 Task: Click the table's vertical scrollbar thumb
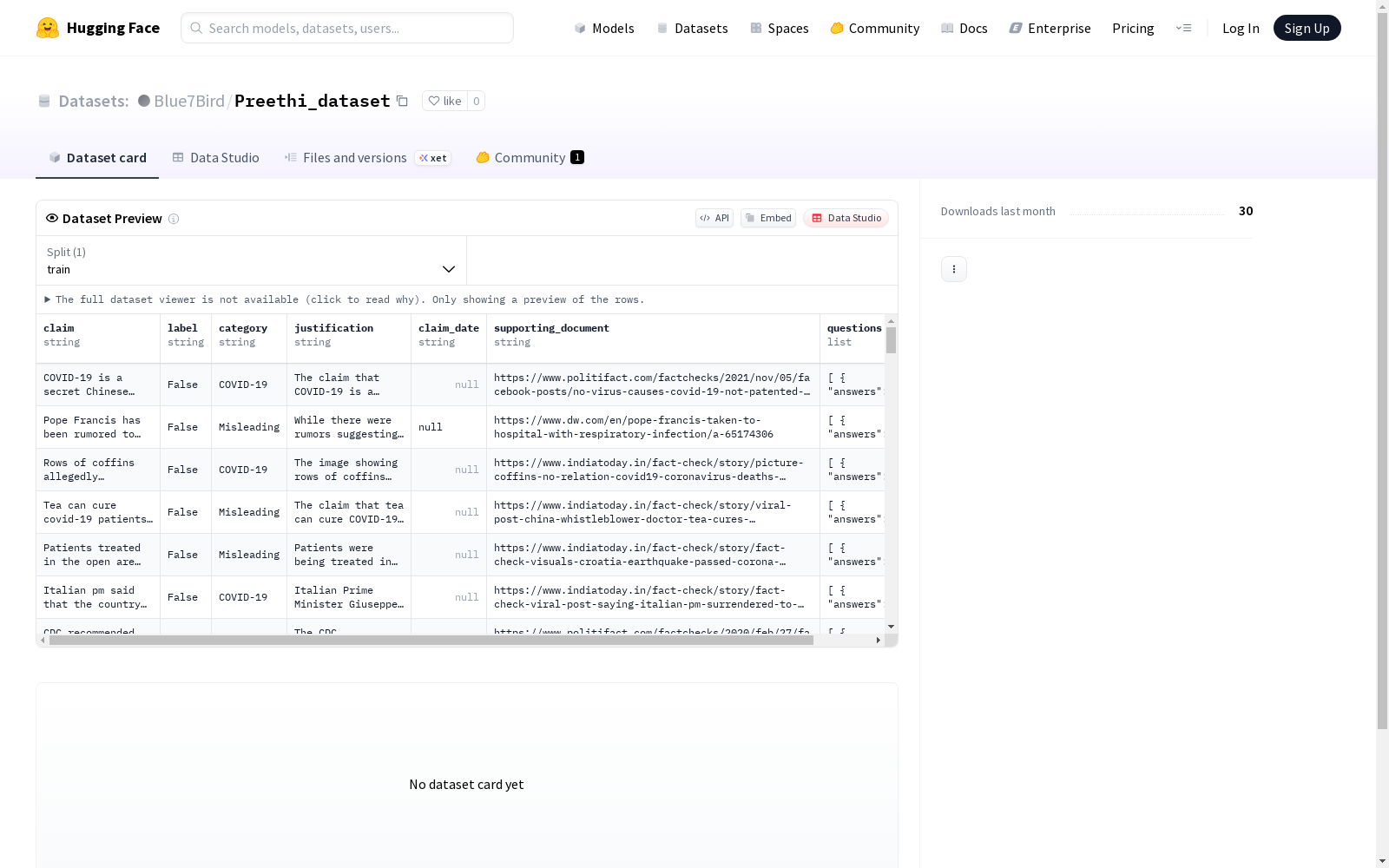[x=891, y=340]
